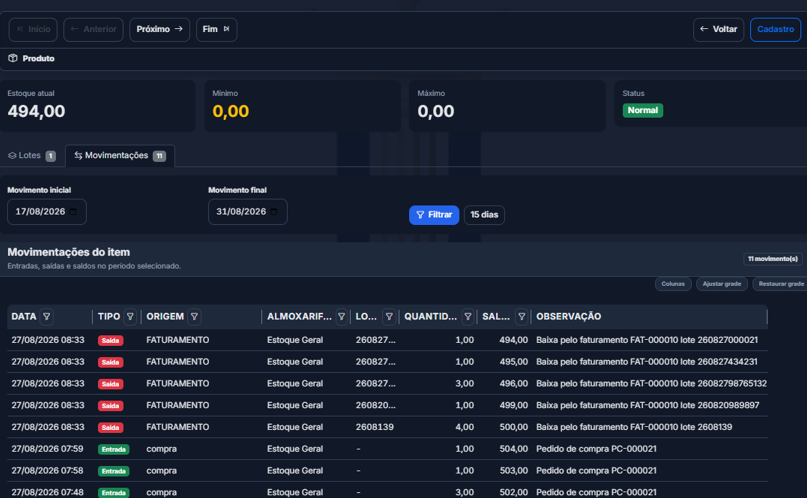Jump to Fim record
The height and width of the screenshot is (498, 807).
coord(216,29)
